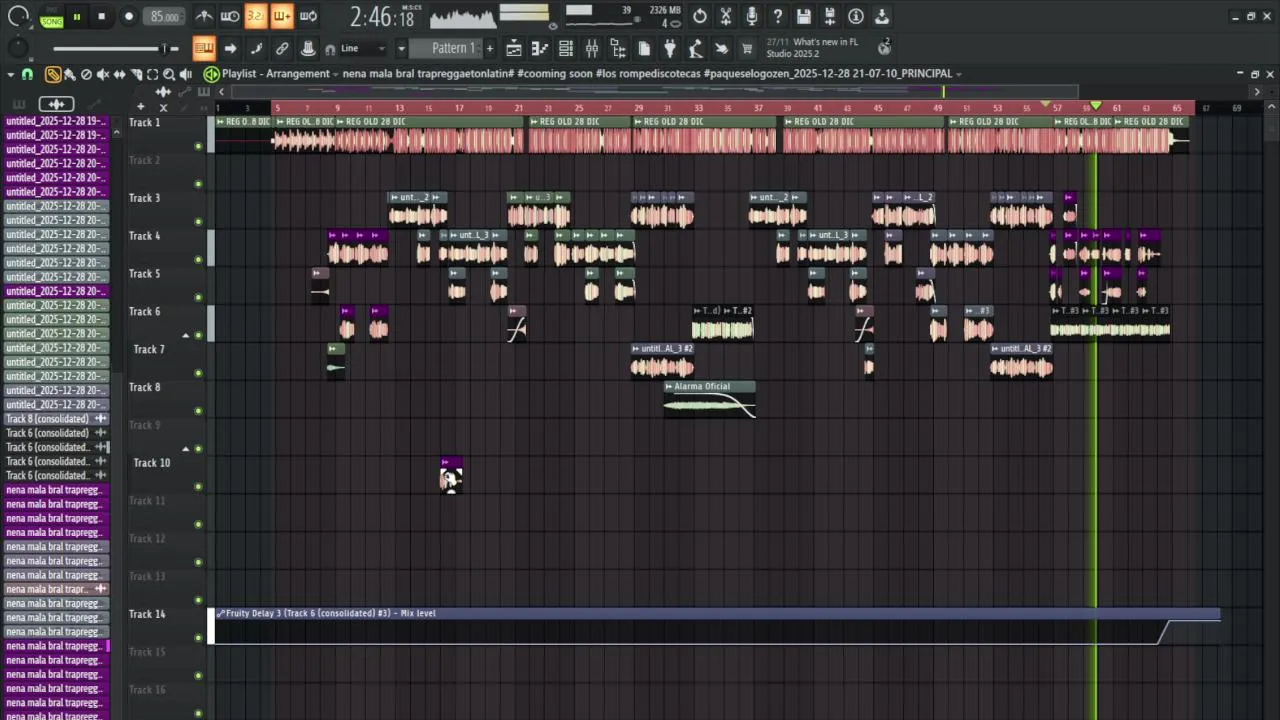This screenshot has height=720, width=1280.
Task: Mute Track 4 with its green LED
Action: pos(198,260)
